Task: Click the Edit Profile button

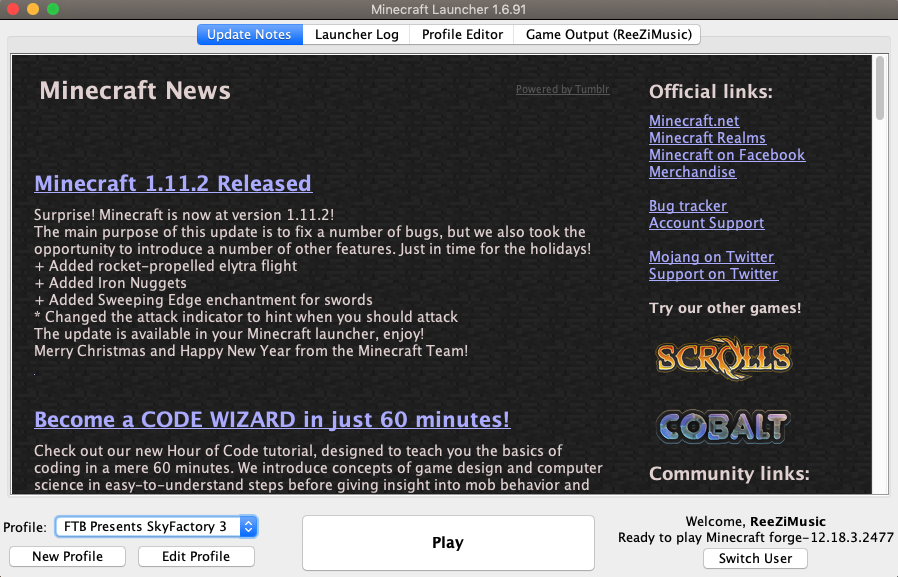Action: click(196, 556)
